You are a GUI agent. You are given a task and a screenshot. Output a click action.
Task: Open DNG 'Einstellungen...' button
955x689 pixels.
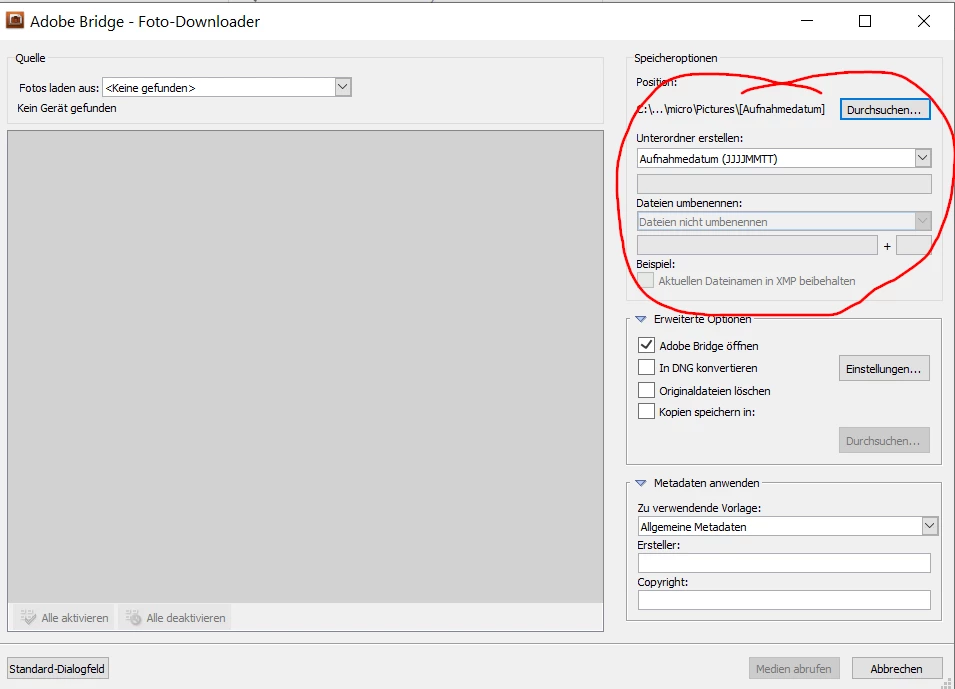click(884, 369)
